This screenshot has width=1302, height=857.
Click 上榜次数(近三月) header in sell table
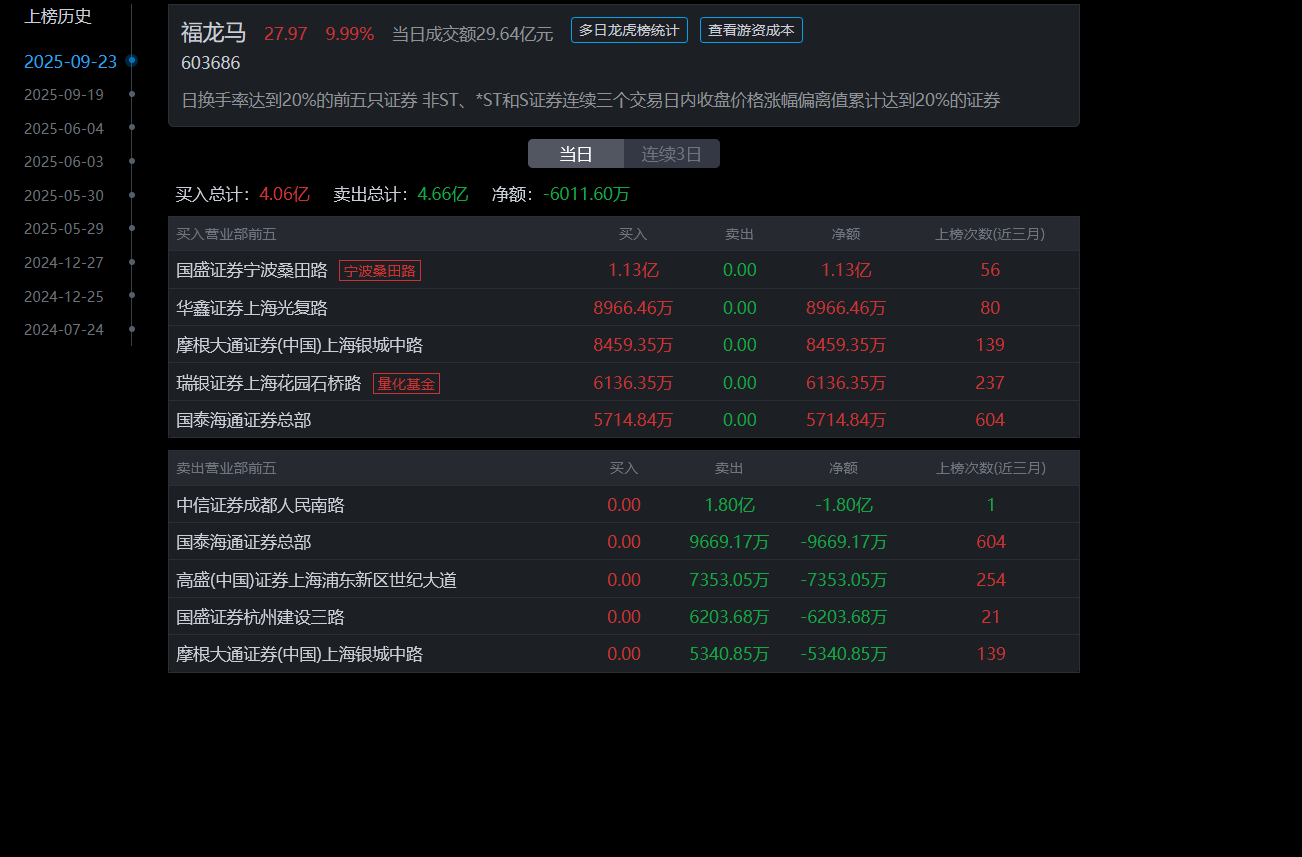pyautogui.click(x=991, y=468)
